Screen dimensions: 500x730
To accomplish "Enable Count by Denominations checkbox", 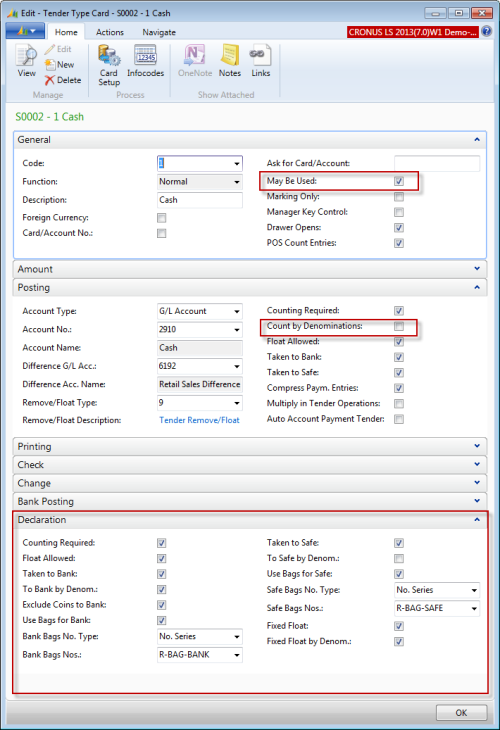I will point(399,326).
